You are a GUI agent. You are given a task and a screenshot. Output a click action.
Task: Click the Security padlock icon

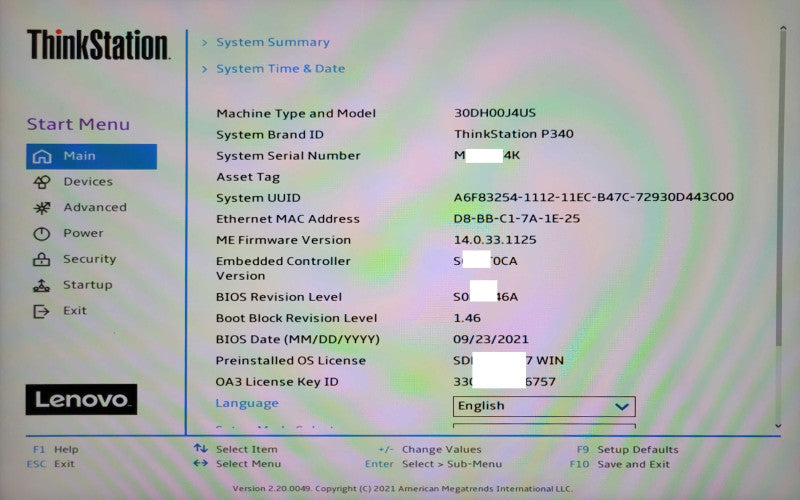(x=42, y=259)
